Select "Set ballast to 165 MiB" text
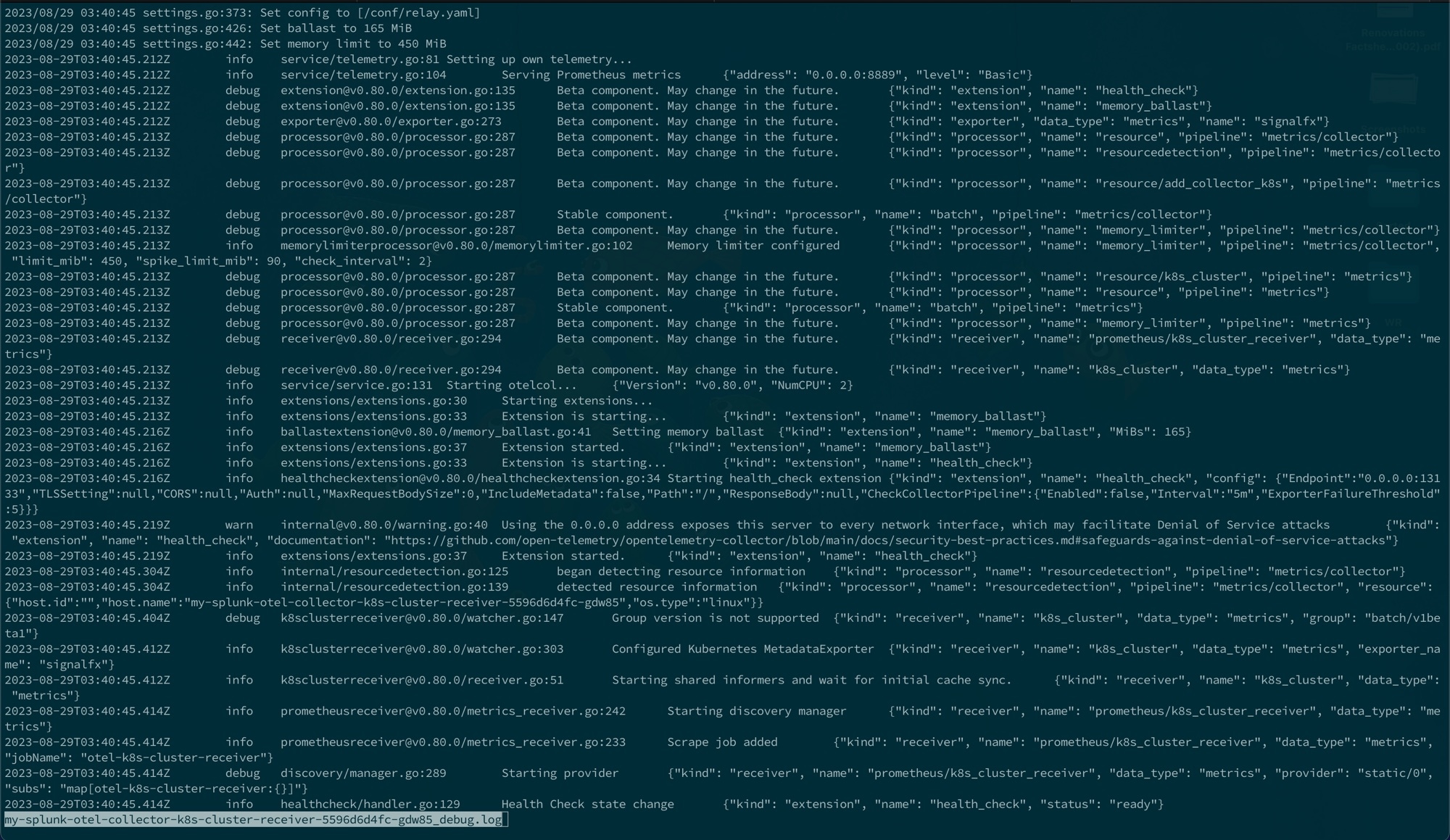Viewport: 1450px width, 840px height. click(336, 28)
